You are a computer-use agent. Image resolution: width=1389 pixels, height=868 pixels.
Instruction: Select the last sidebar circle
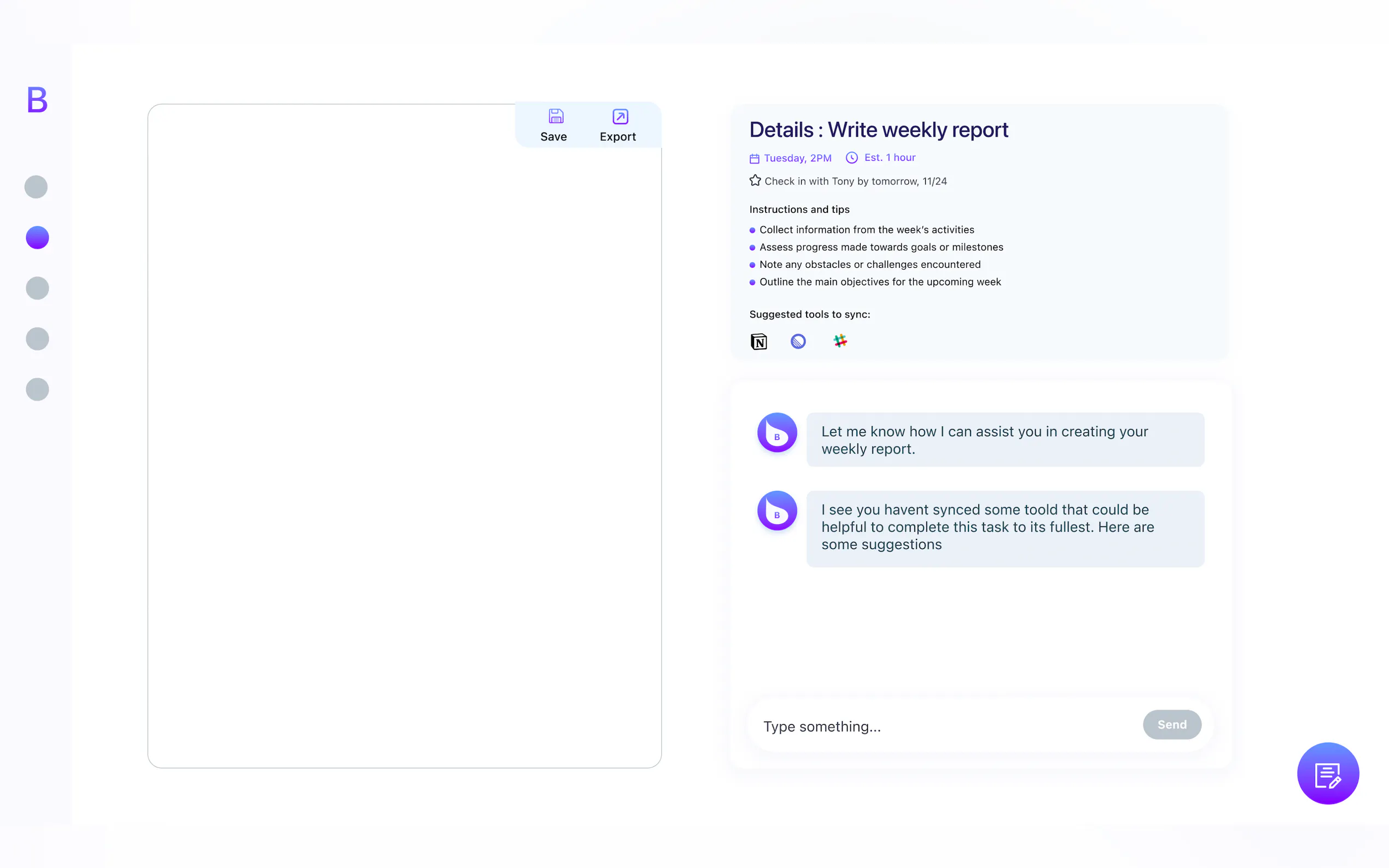37,389
